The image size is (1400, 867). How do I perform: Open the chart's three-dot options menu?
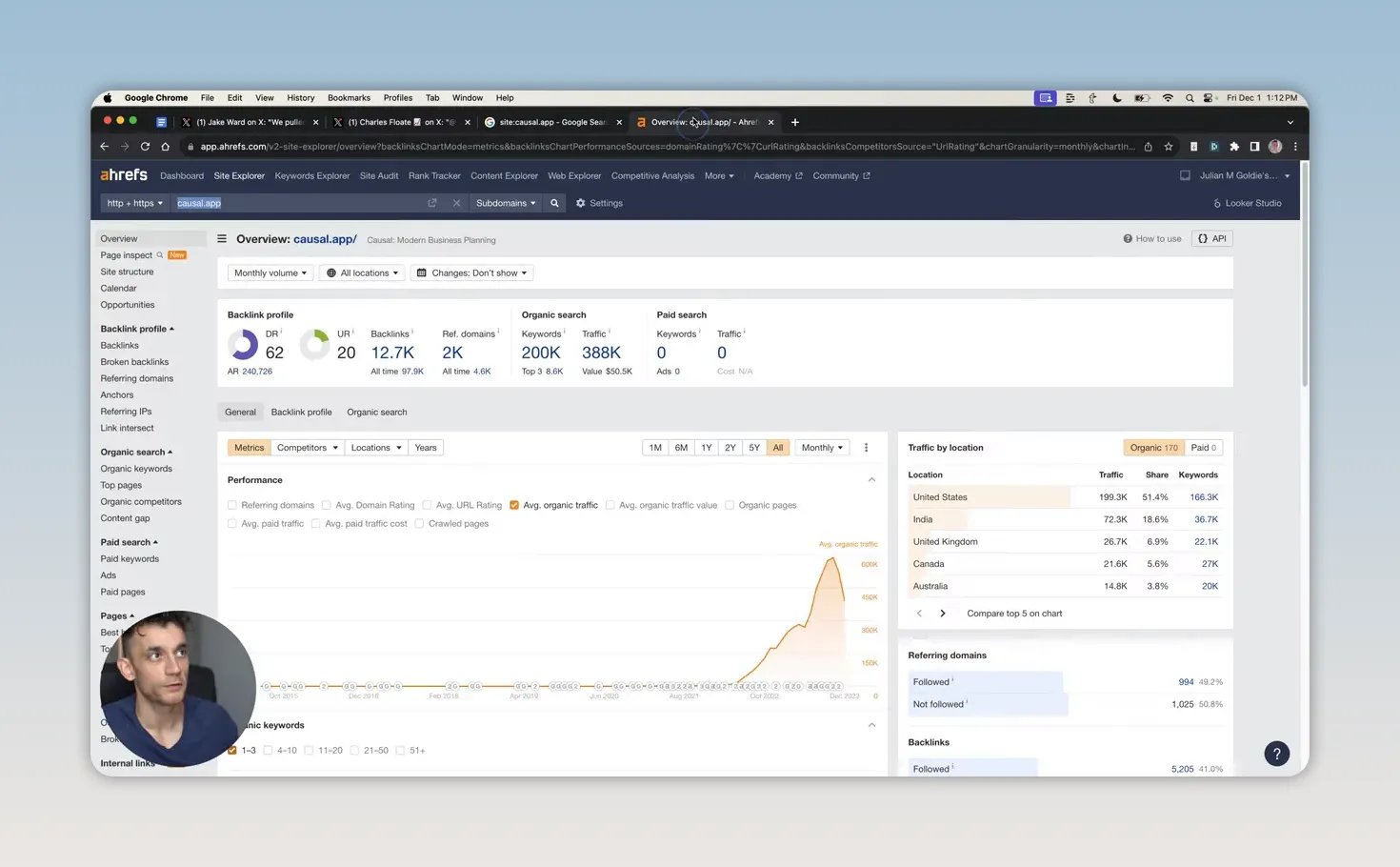pos(866,448)
